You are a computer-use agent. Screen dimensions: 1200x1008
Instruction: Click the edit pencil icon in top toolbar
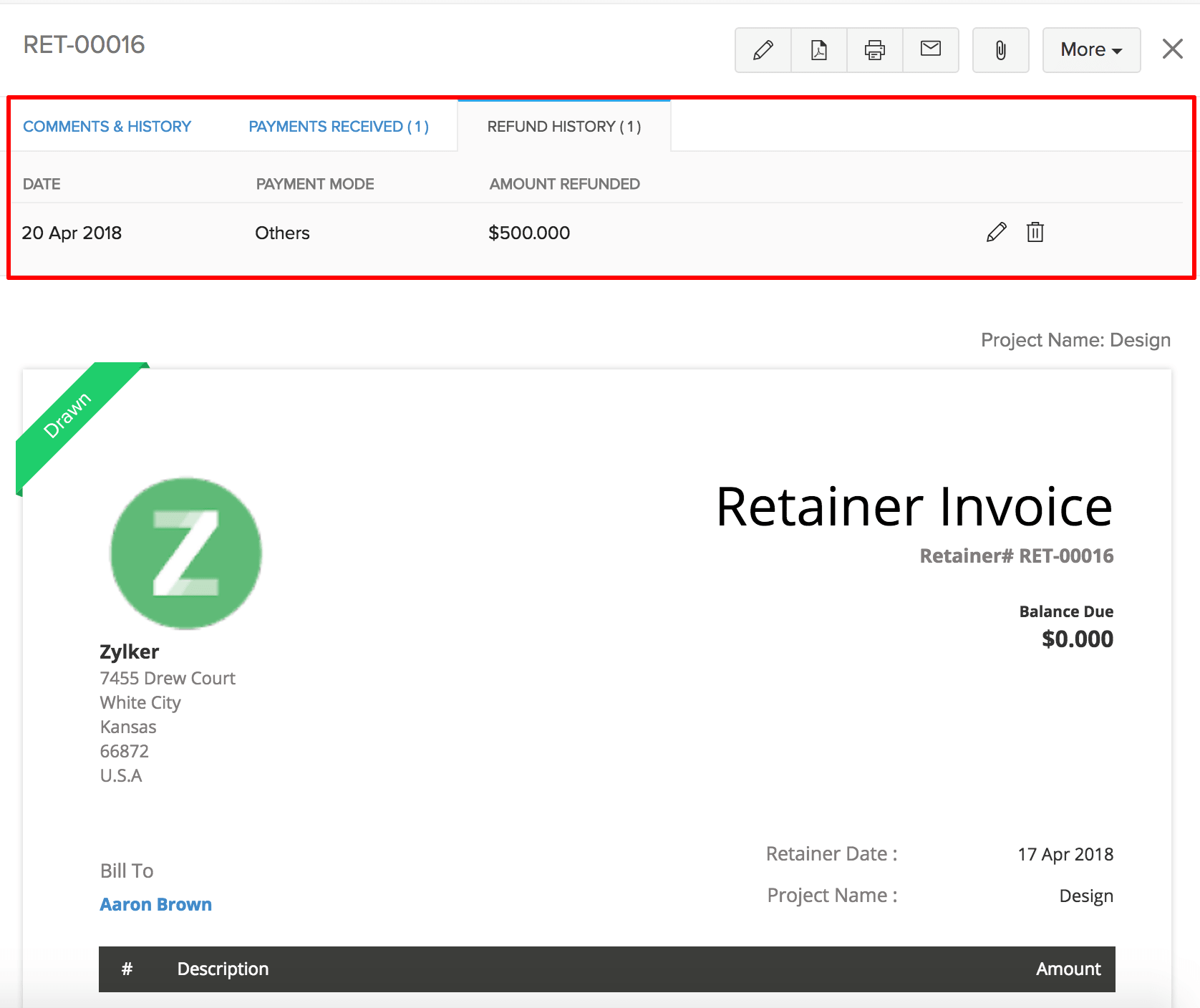point(763,50)
